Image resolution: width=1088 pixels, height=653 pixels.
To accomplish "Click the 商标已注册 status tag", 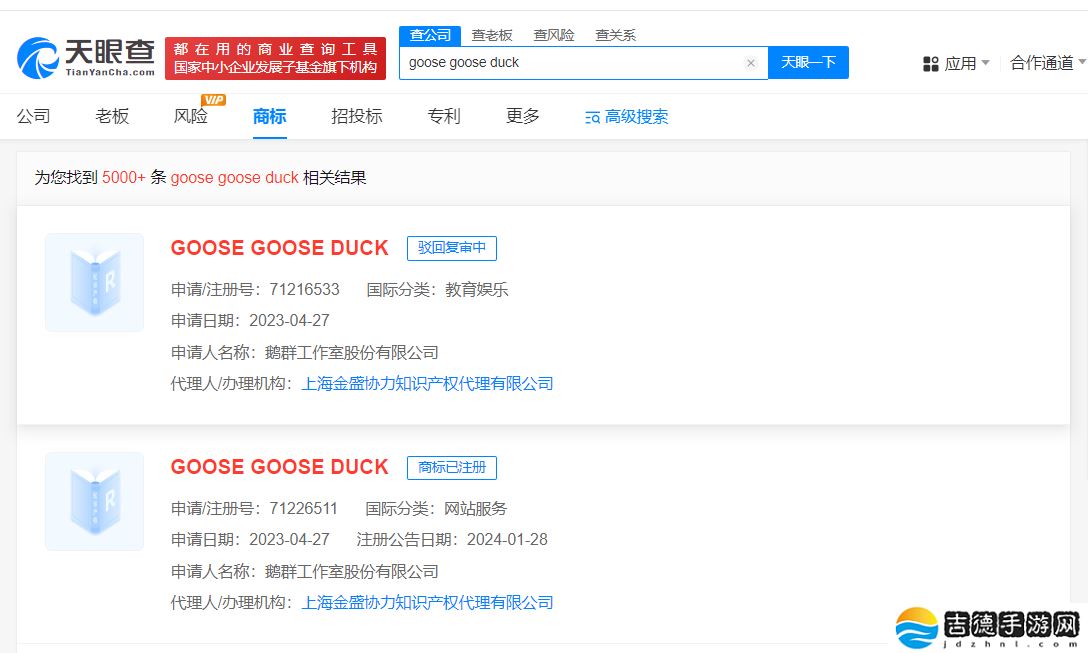I will (451, 467).
